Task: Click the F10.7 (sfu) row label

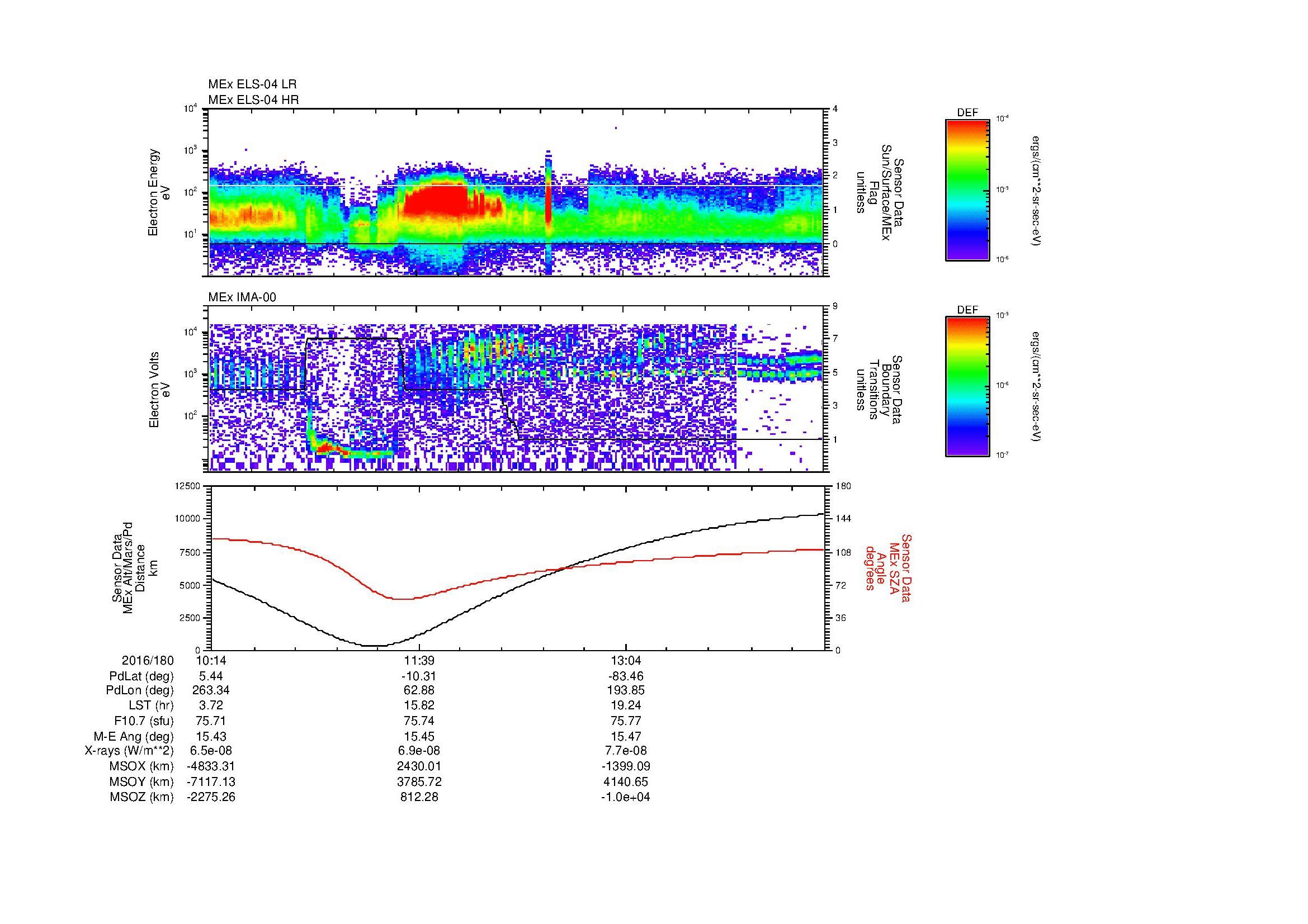Action: click(x=144, y=721)
